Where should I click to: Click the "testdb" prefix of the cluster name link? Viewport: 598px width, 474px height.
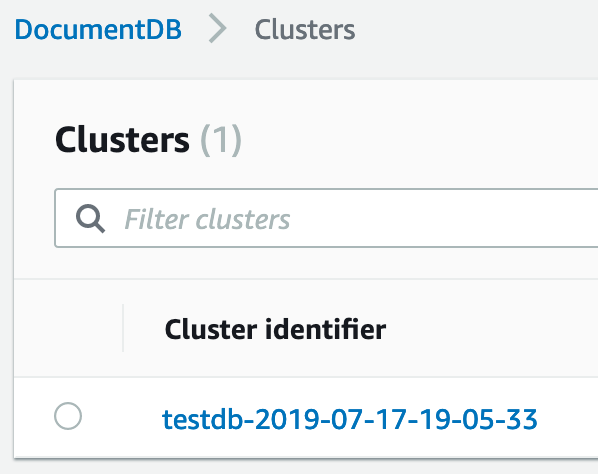click(x=203, y=419)
